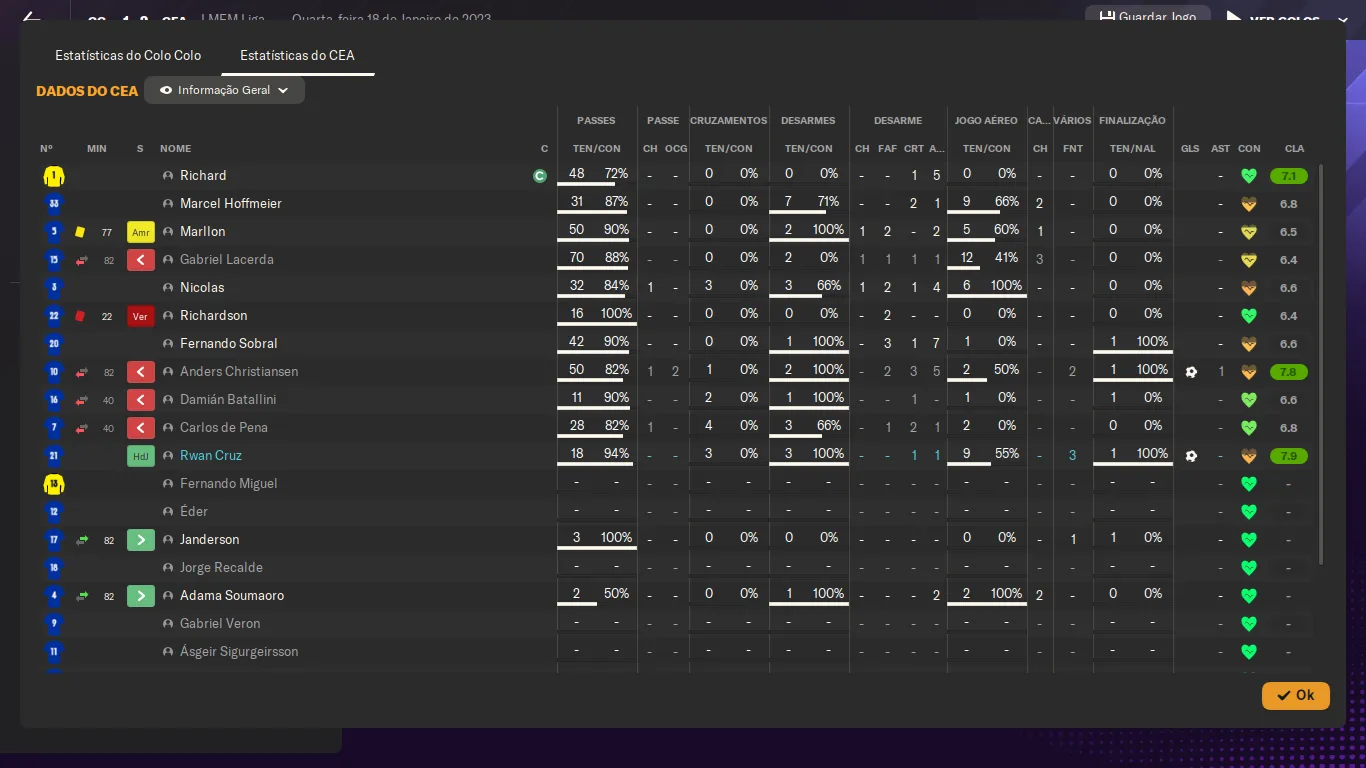The height and width of the screenshot is (768, 1366).
Task: Click Damián Batallini's red substitution badge
Action: pyautogui.click(x=141, y=400)
